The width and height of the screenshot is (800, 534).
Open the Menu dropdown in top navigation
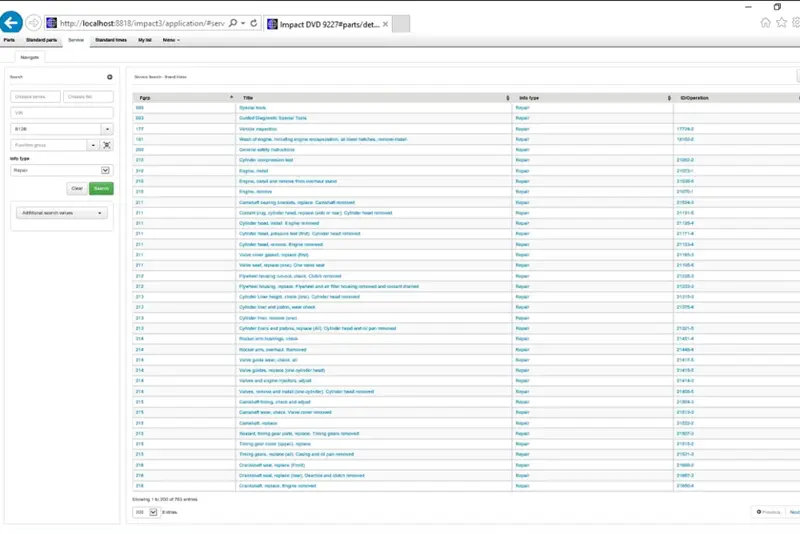pyautogui.click(x=171, y=40)
